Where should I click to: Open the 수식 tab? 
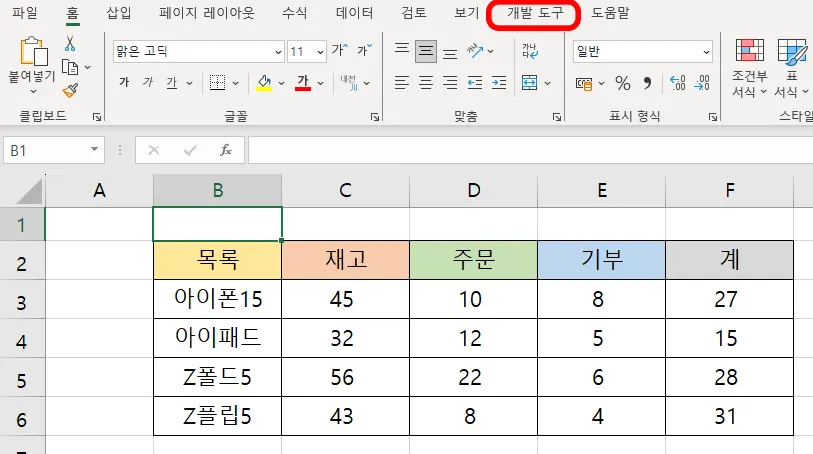click(x=295, y=12)
